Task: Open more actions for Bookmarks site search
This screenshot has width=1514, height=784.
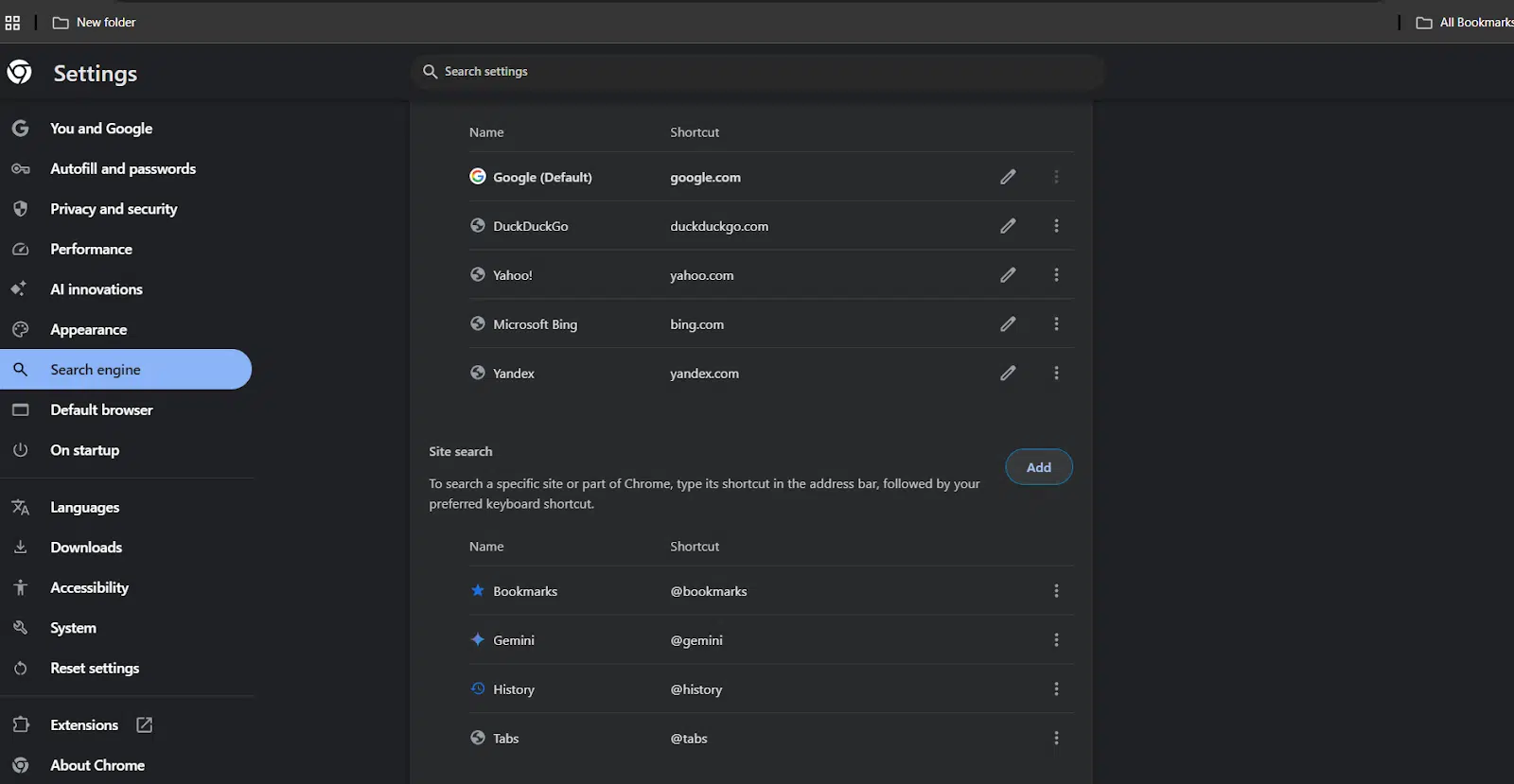Action: pyautogui.click(x=1056, y=591)
